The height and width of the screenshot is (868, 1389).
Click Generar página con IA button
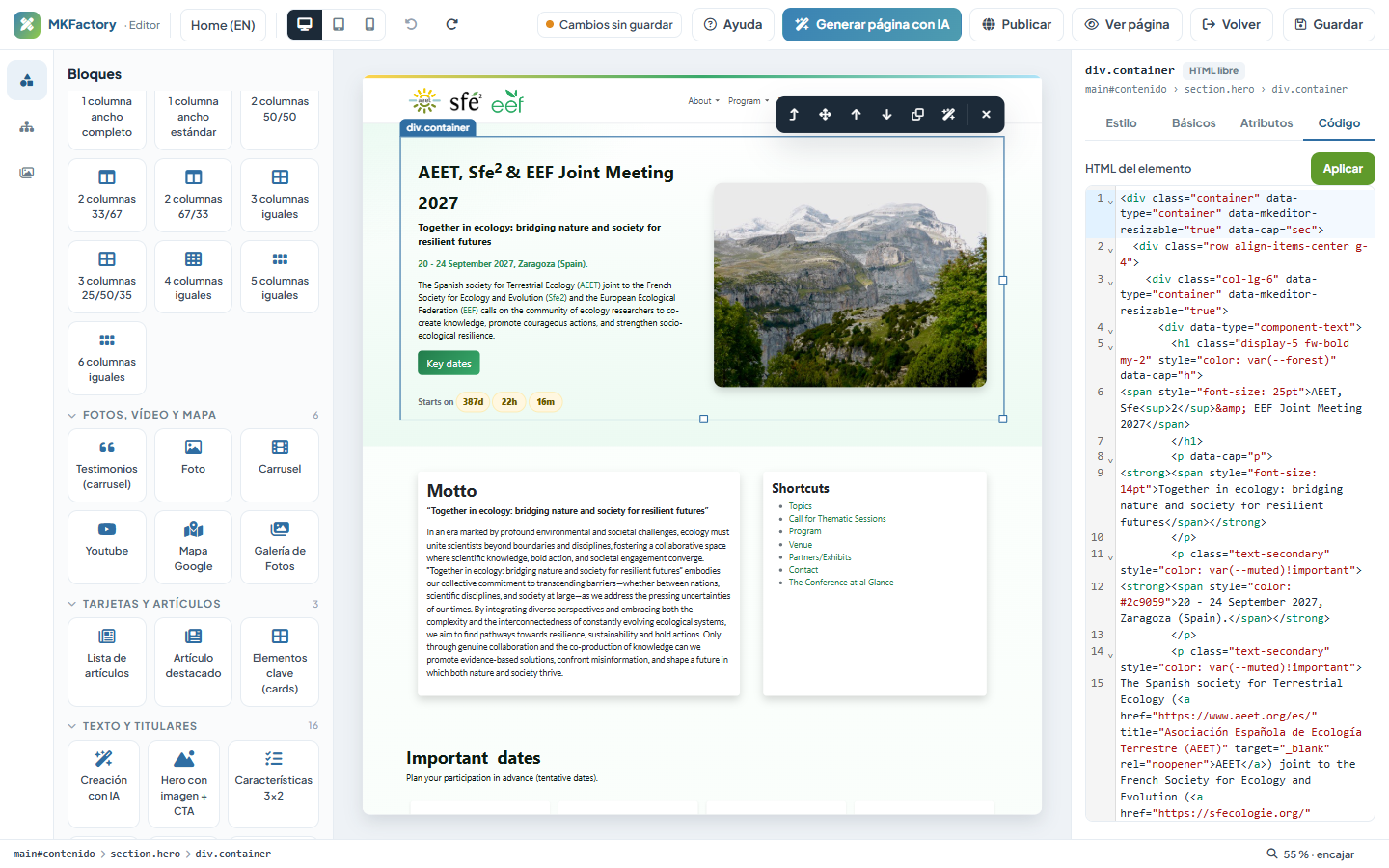coord(872,25)
